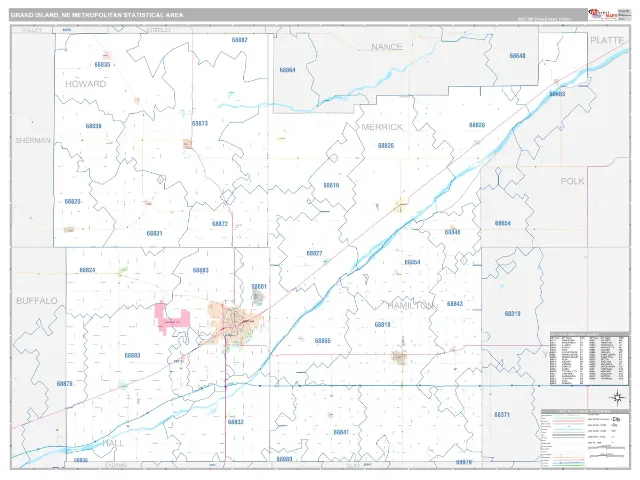Click the GREELEY county label
Viewport: 640px width, 480px height.
pos(159,30)
